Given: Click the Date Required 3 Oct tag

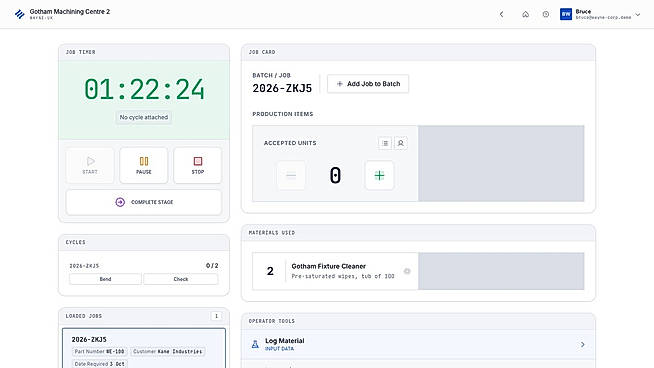Looking at the screenshot, I should (100, 364).
